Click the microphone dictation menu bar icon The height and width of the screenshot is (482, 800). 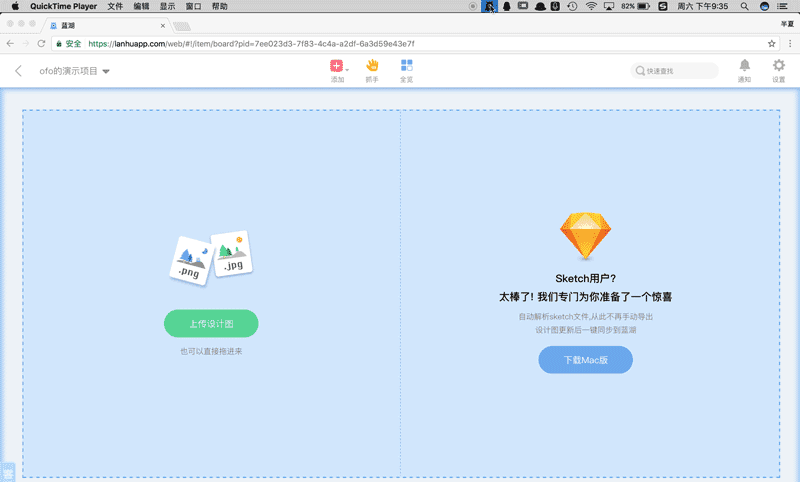tap(556, 6)
